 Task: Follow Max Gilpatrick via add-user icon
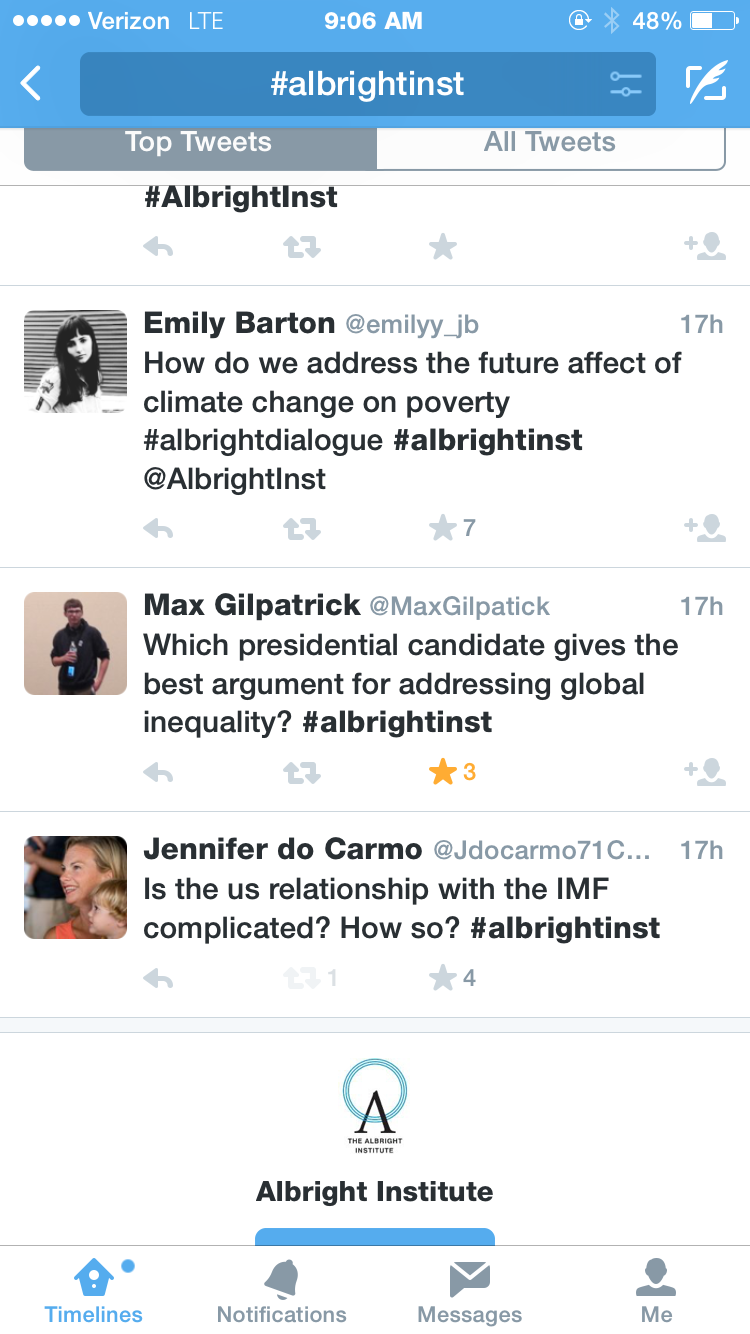tap(705, 772)
